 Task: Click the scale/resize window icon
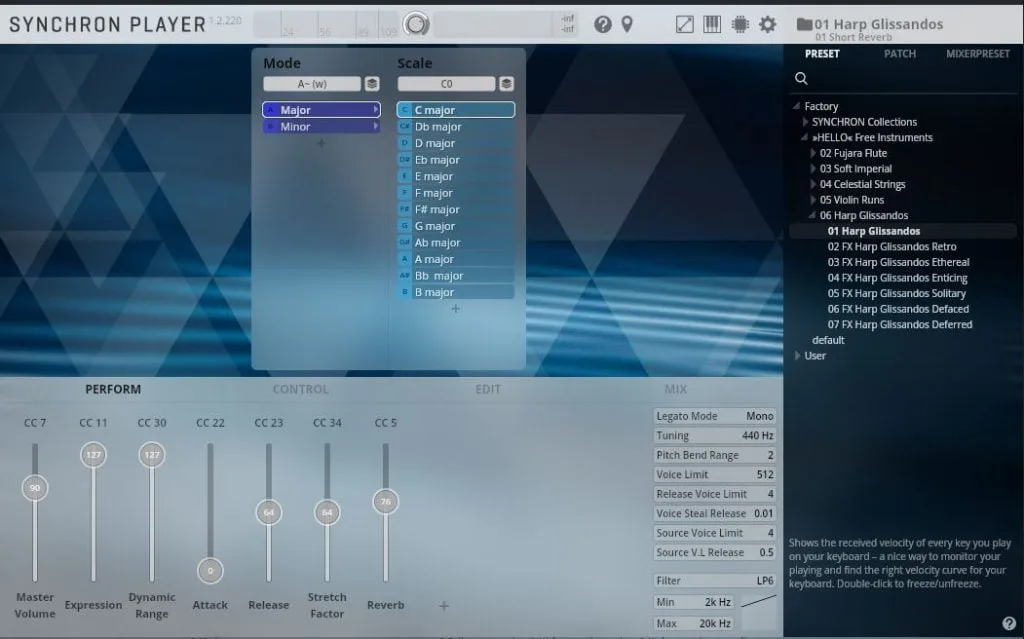pos(684,22)
